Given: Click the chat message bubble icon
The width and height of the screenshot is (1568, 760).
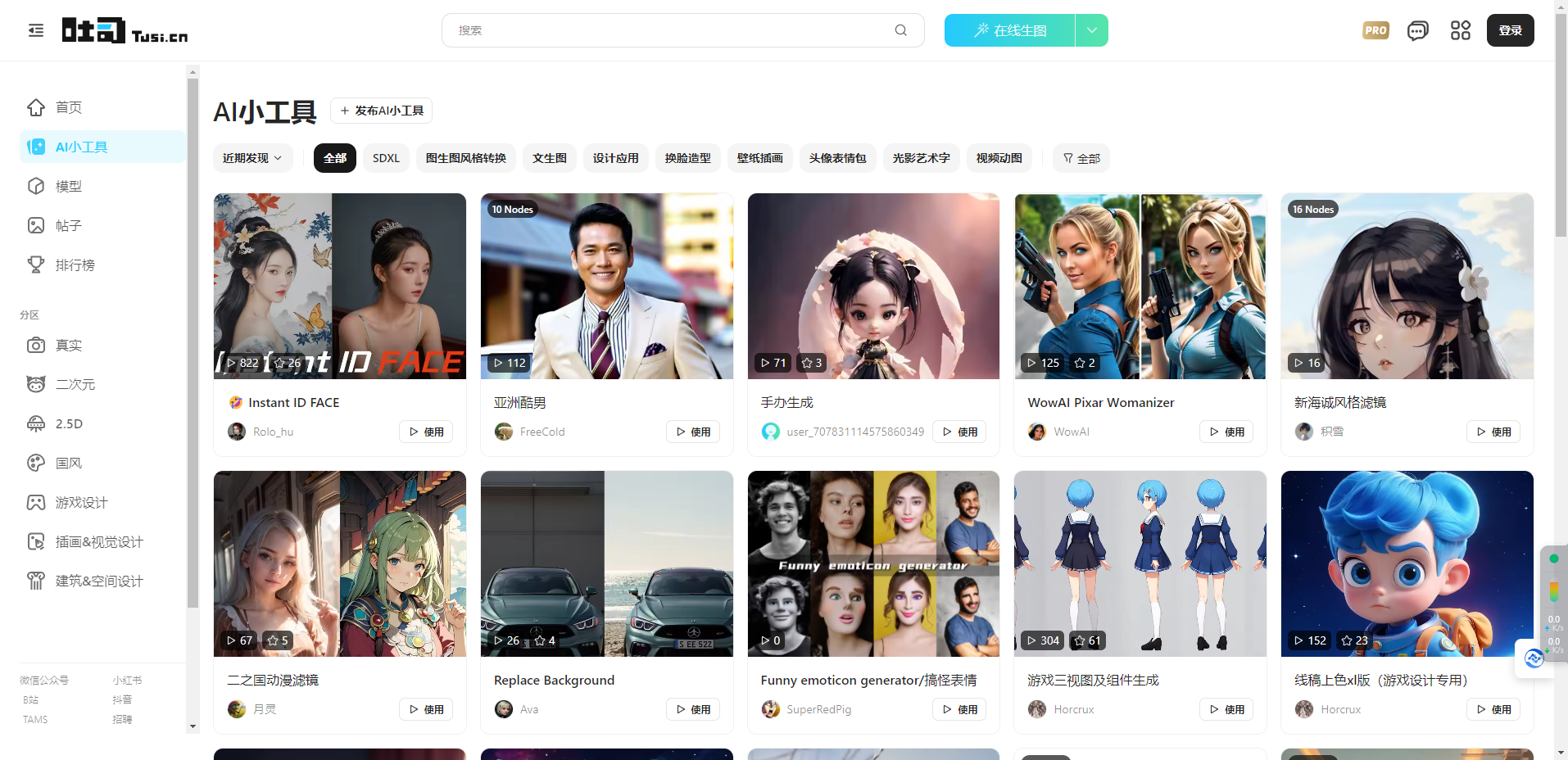Looking at the screenshot, I should pos(1417,30).
